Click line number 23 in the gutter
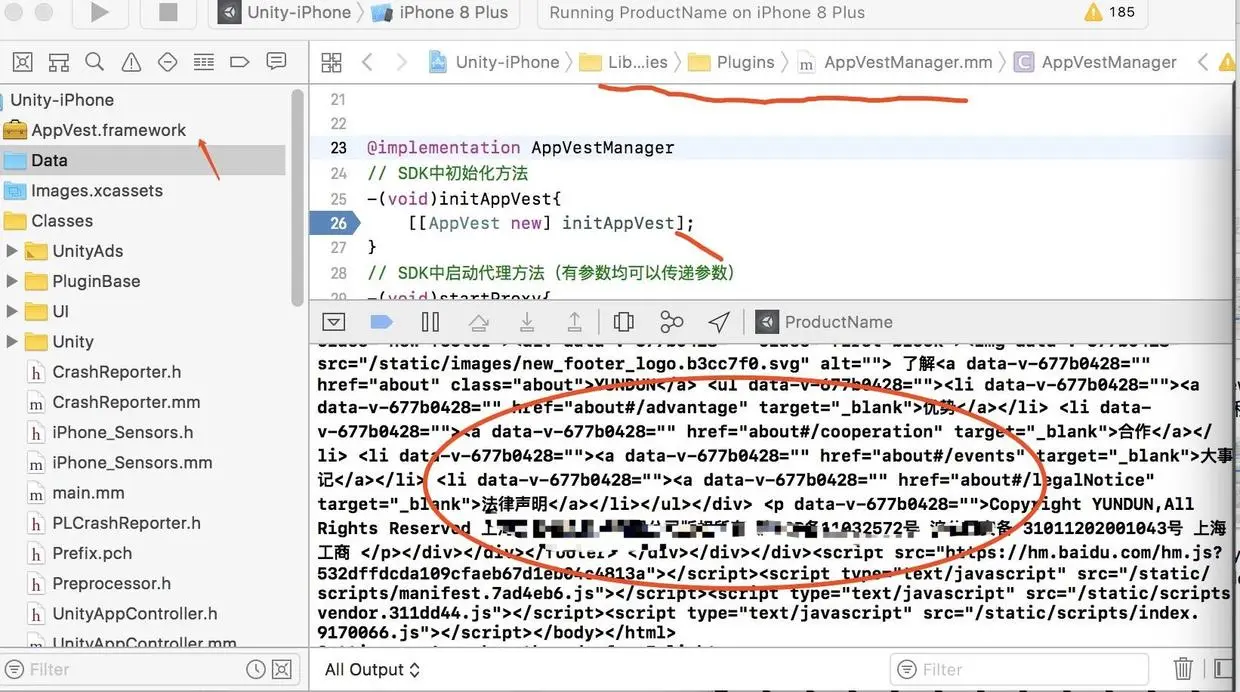The image size is (1240, 692). (338, 148)
